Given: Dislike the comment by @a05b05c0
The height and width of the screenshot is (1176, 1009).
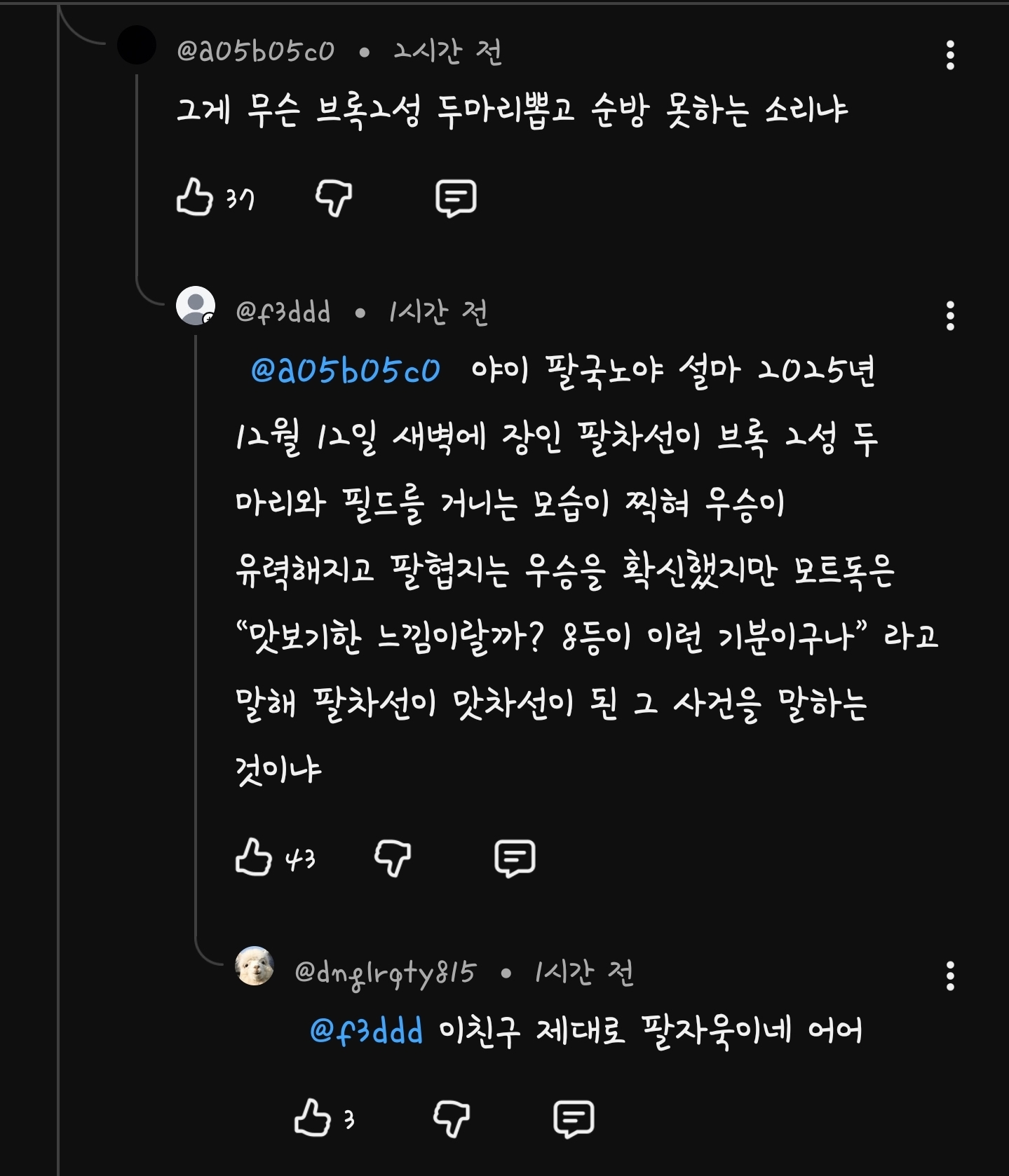Looking at the screenshot, I should coord(334,198).
